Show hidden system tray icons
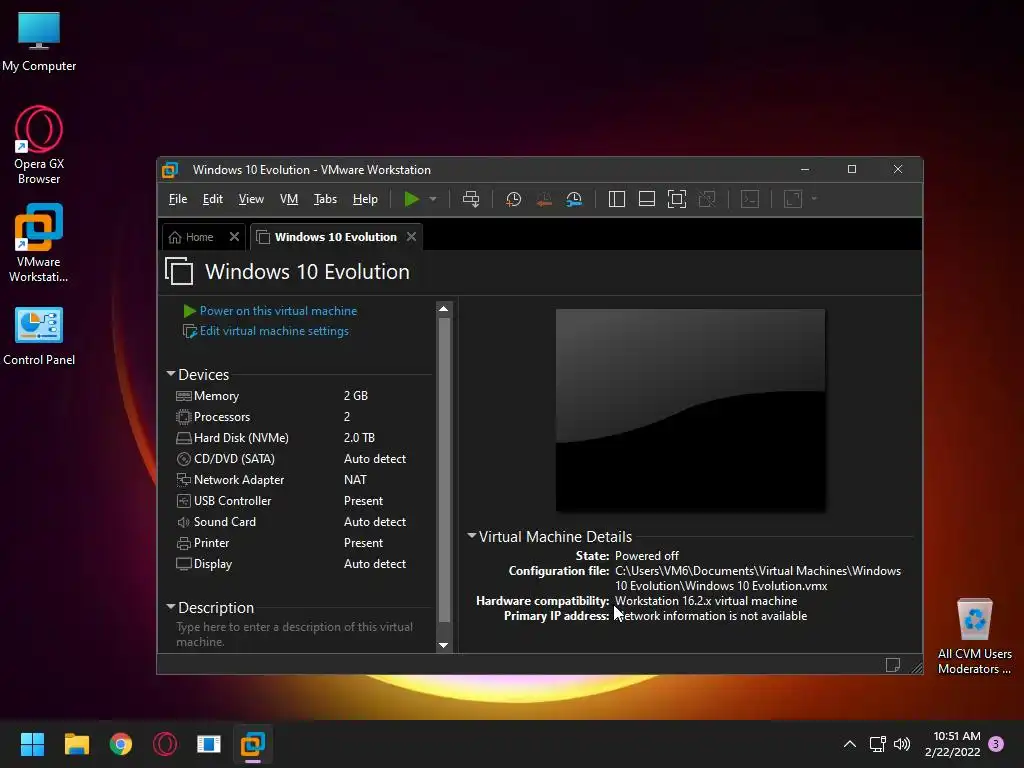This screenshot has width=1024, height=768. click(850, 744)
